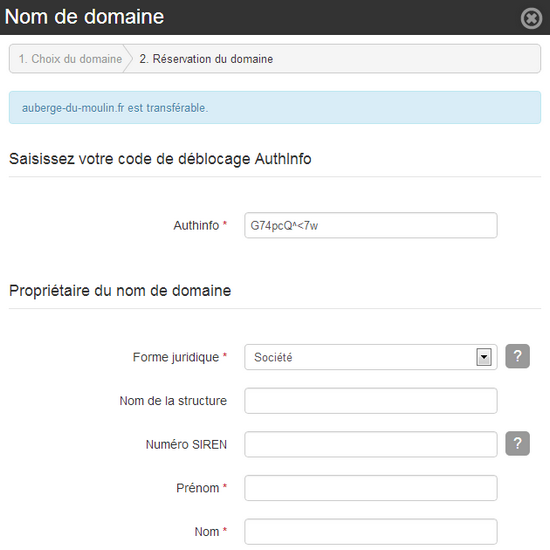Open help for Numéro SIREN field
This screenshot has width=550, height=550.
coord(517,443)
